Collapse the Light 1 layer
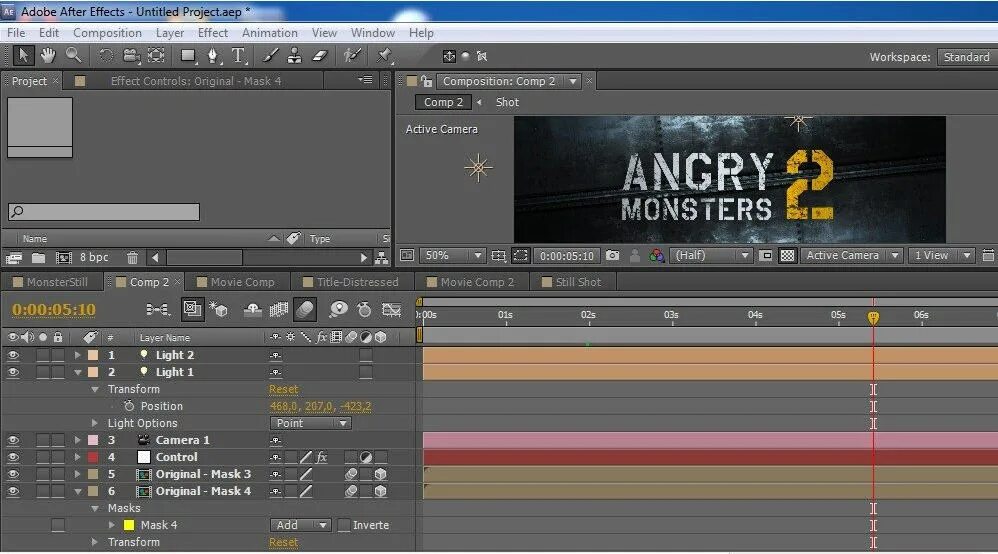 coord(78,373)
